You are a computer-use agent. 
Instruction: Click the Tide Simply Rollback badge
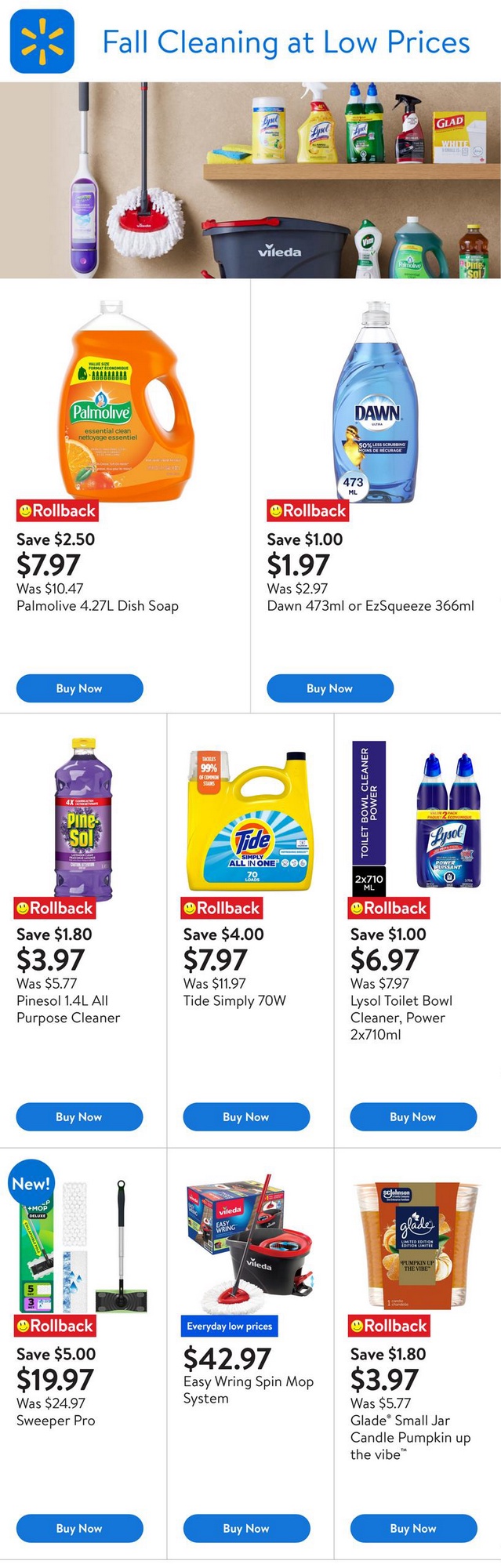[222, 908]
